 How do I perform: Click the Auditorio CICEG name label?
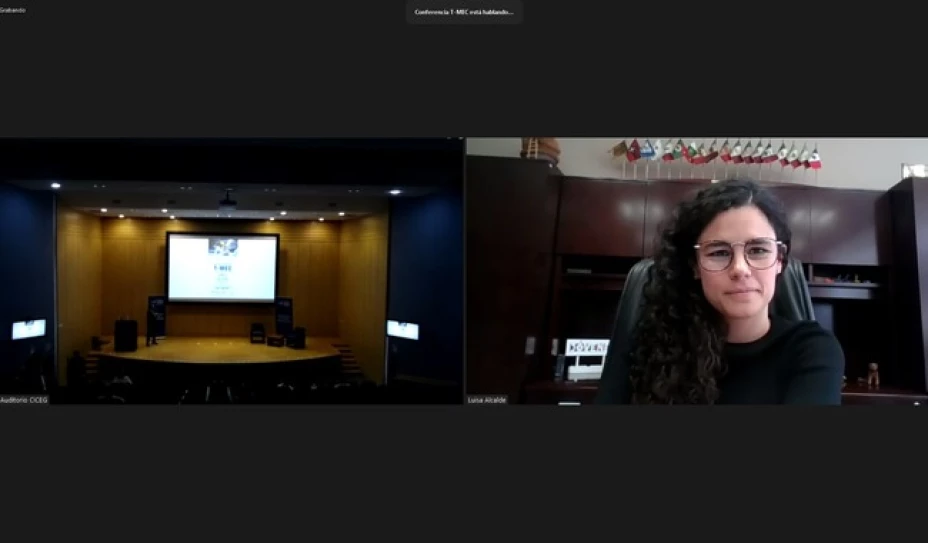pos(25,399)
